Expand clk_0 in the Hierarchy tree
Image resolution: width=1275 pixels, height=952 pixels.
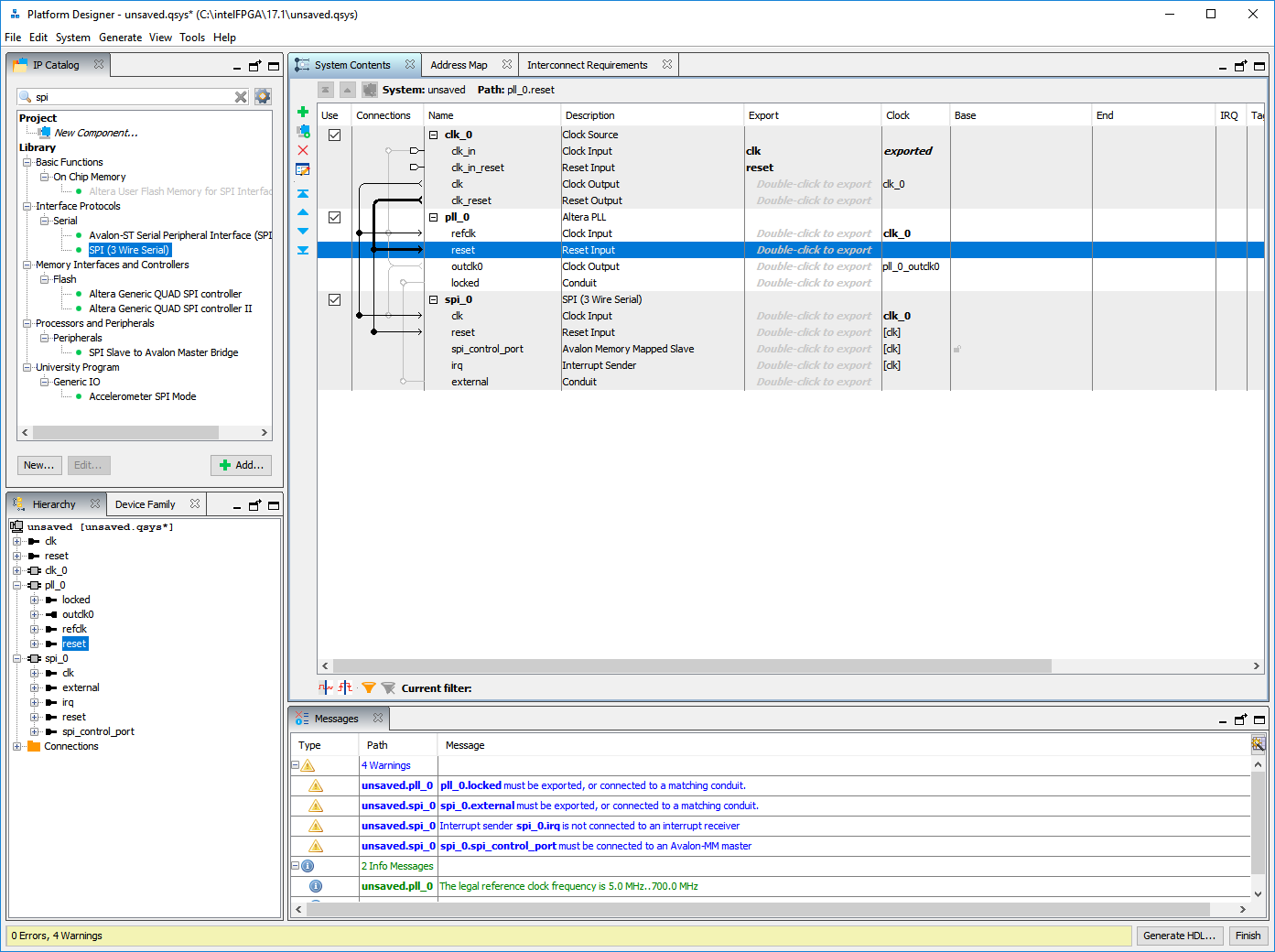pyautogui.click(x=16, y=570)
